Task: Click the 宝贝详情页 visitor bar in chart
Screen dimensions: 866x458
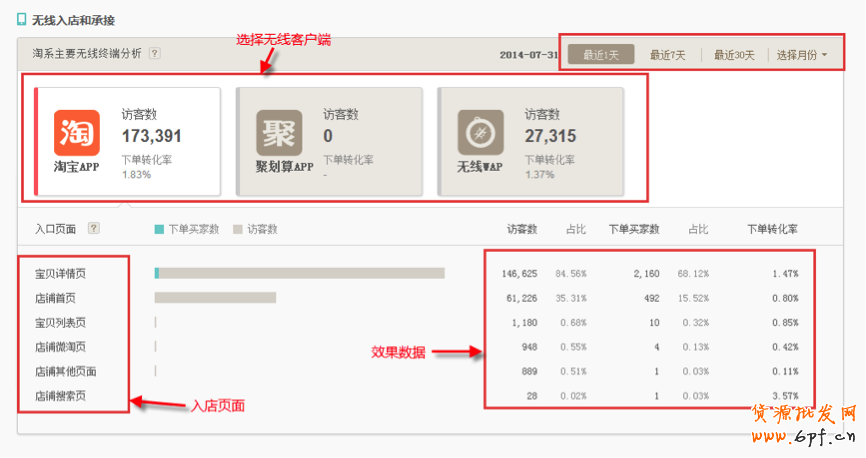Action: pos(300,273)
